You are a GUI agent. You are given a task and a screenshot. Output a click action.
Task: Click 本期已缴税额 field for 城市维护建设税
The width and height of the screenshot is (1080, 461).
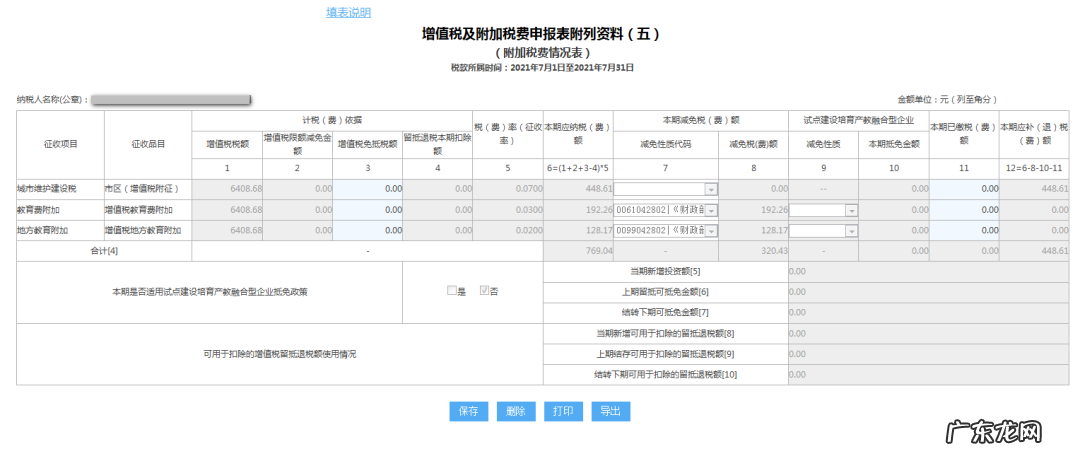pyautogui.click(x=964, y=189)
